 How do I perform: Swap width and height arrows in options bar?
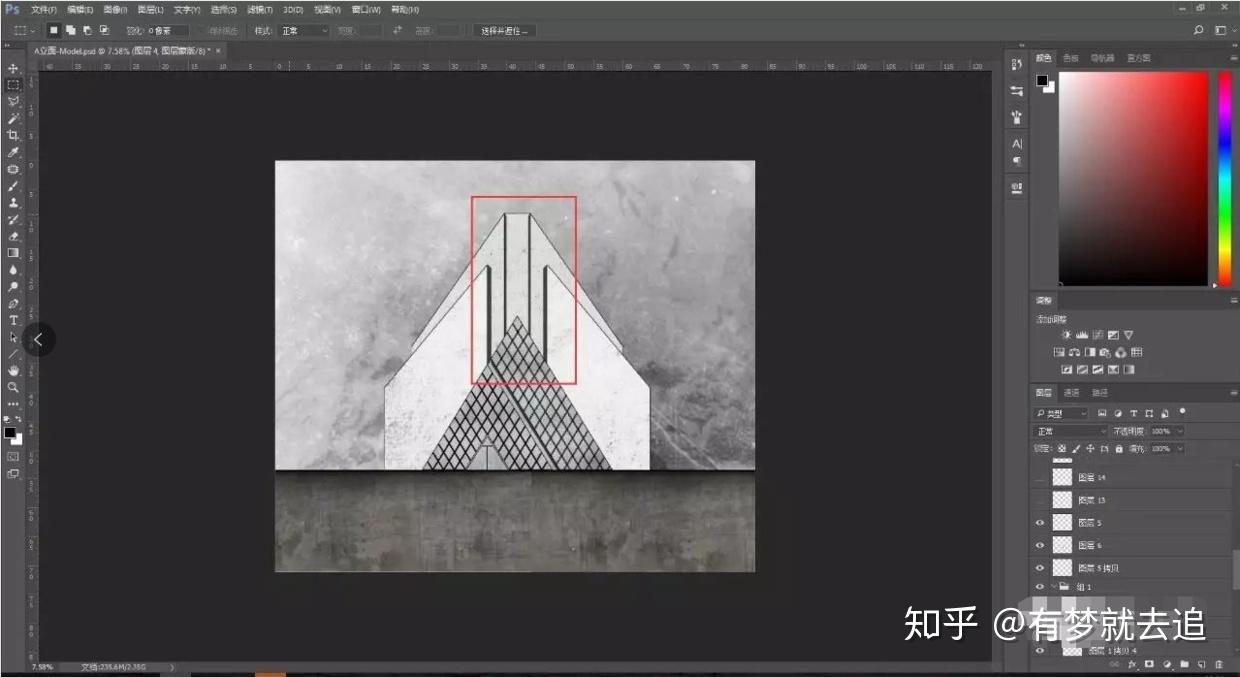coord(397,30)
